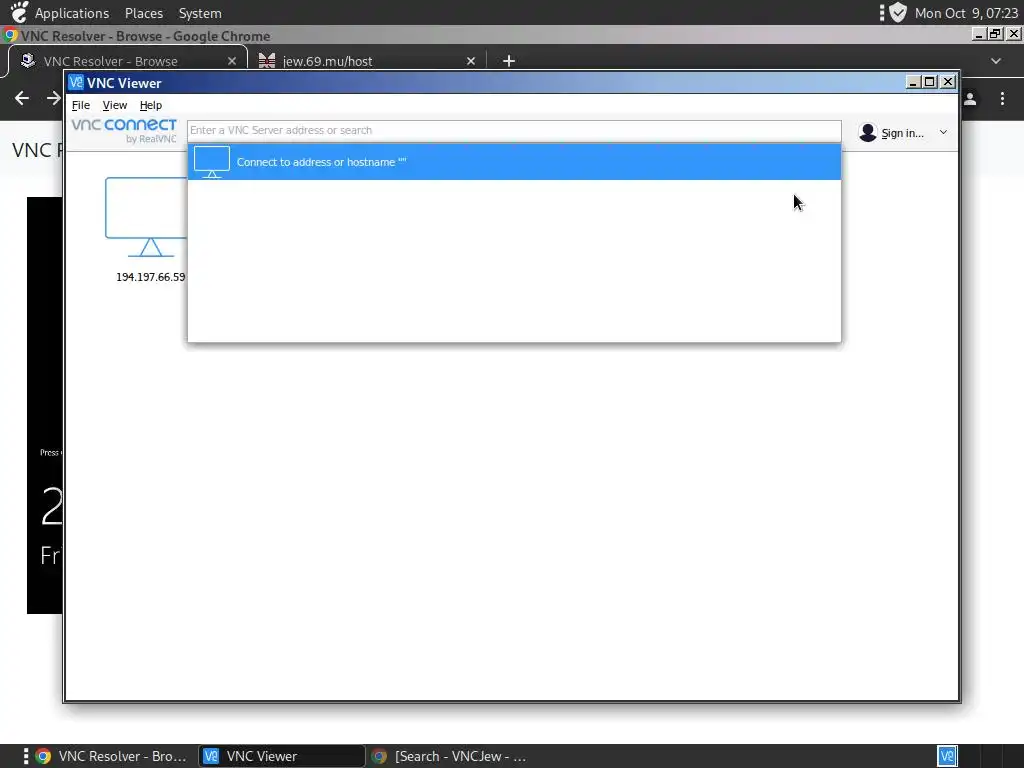Click the shield icon in top panel
This screenshot has width=1024, height=768.
click(898, 12)
